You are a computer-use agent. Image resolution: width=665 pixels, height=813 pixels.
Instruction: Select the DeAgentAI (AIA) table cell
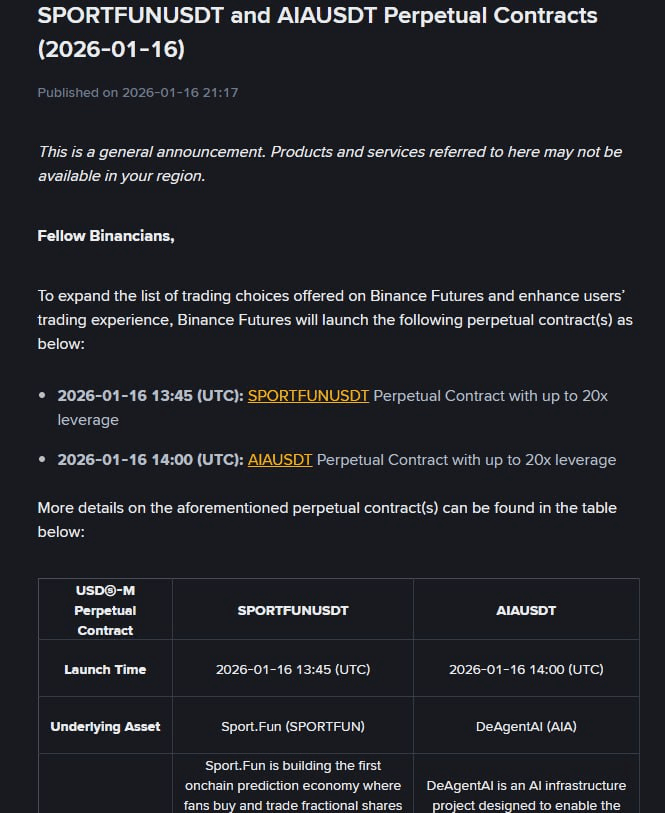tap(526, 726)
